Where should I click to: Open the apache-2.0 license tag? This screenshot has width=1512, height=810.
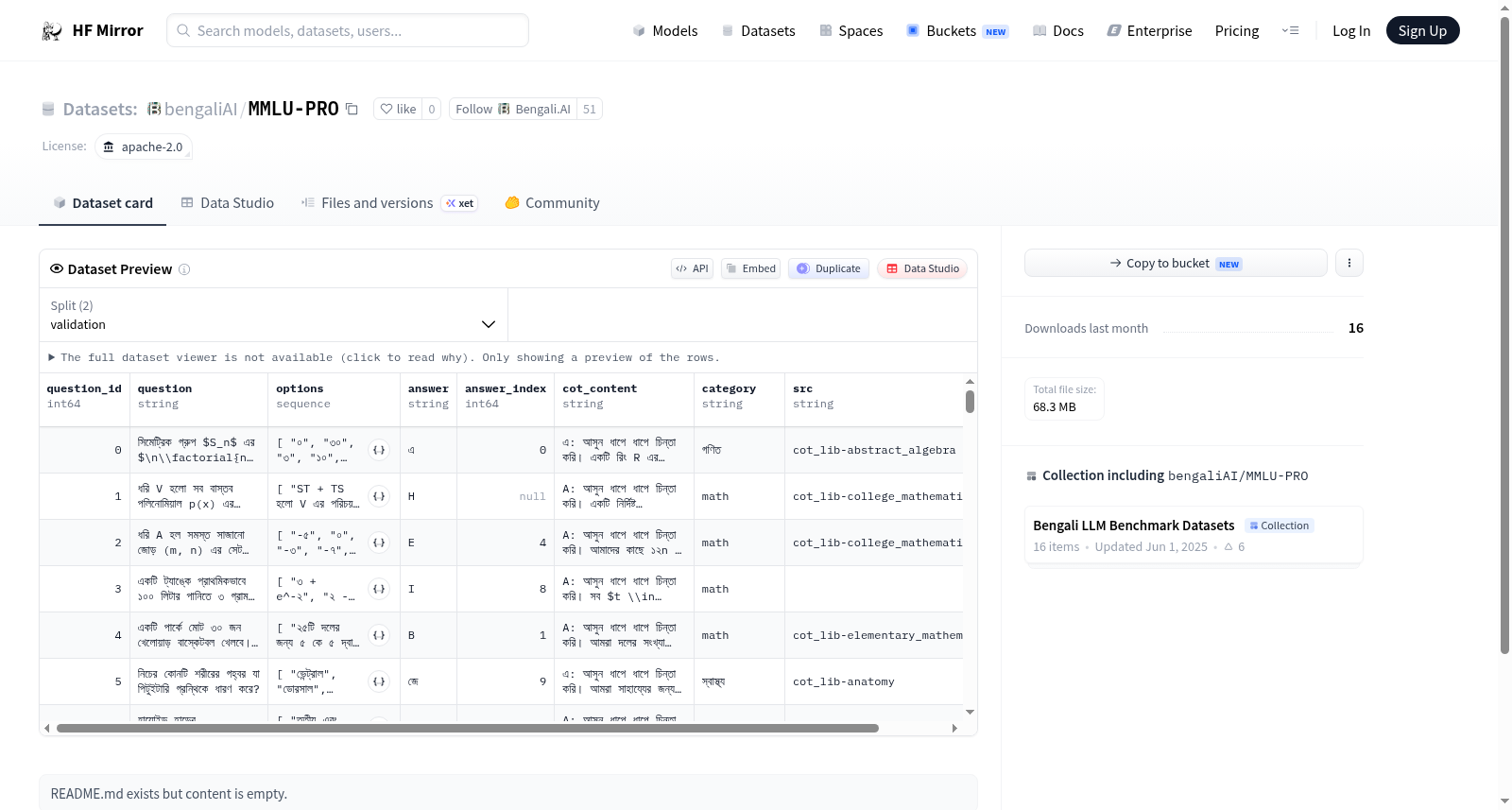pyautogui.click(x=144, y=147)
